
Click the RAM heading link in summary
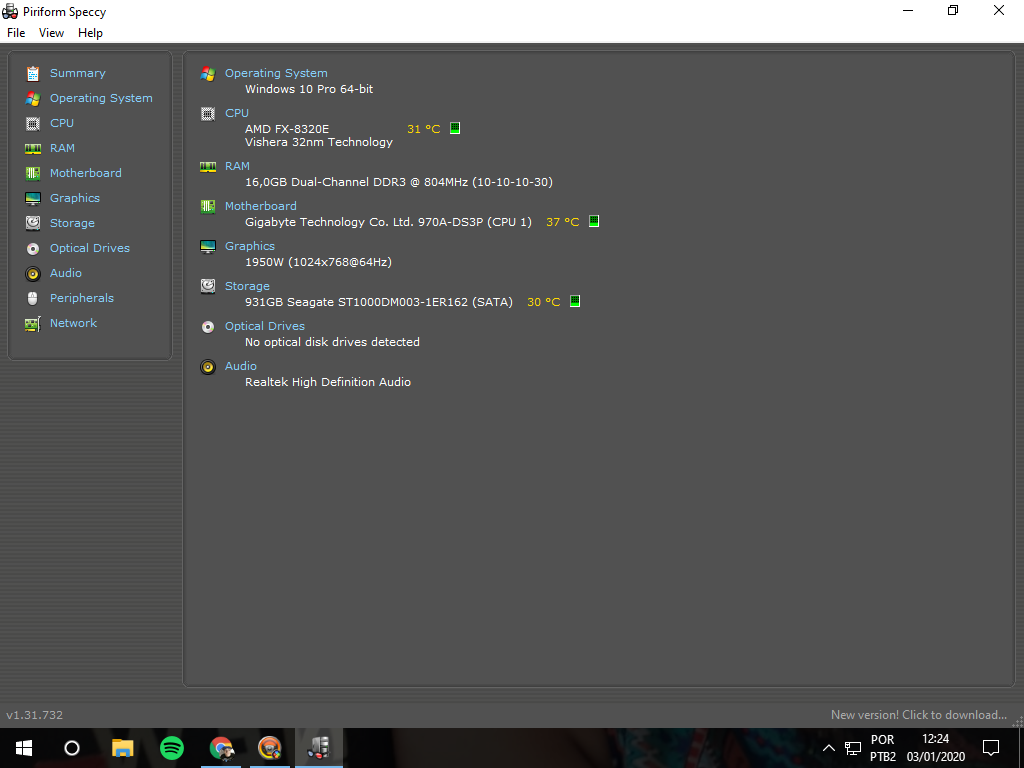(237, 166)
